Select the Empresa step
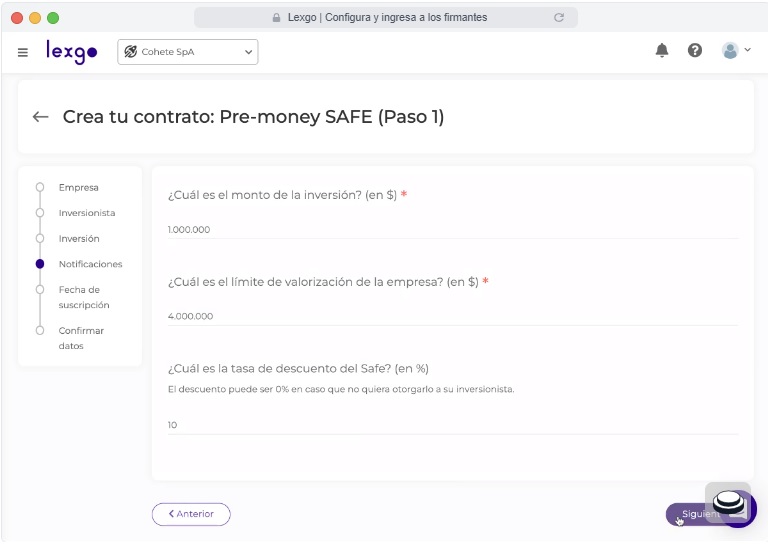Viewport: 768px width, 545px height. [78, 187]
